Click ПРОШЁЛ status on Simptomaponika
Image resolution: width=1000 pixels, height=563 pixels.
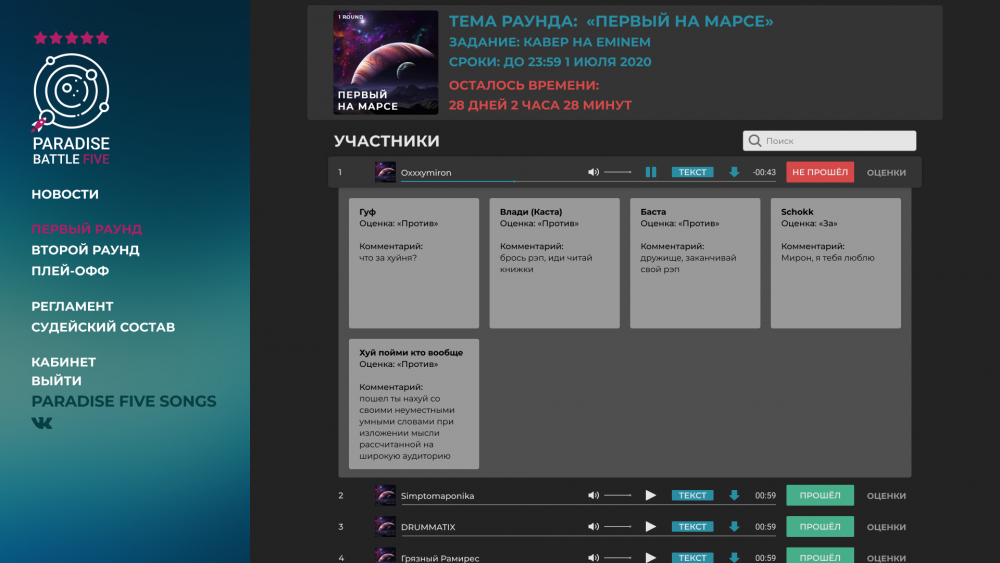tap(820, 495)
